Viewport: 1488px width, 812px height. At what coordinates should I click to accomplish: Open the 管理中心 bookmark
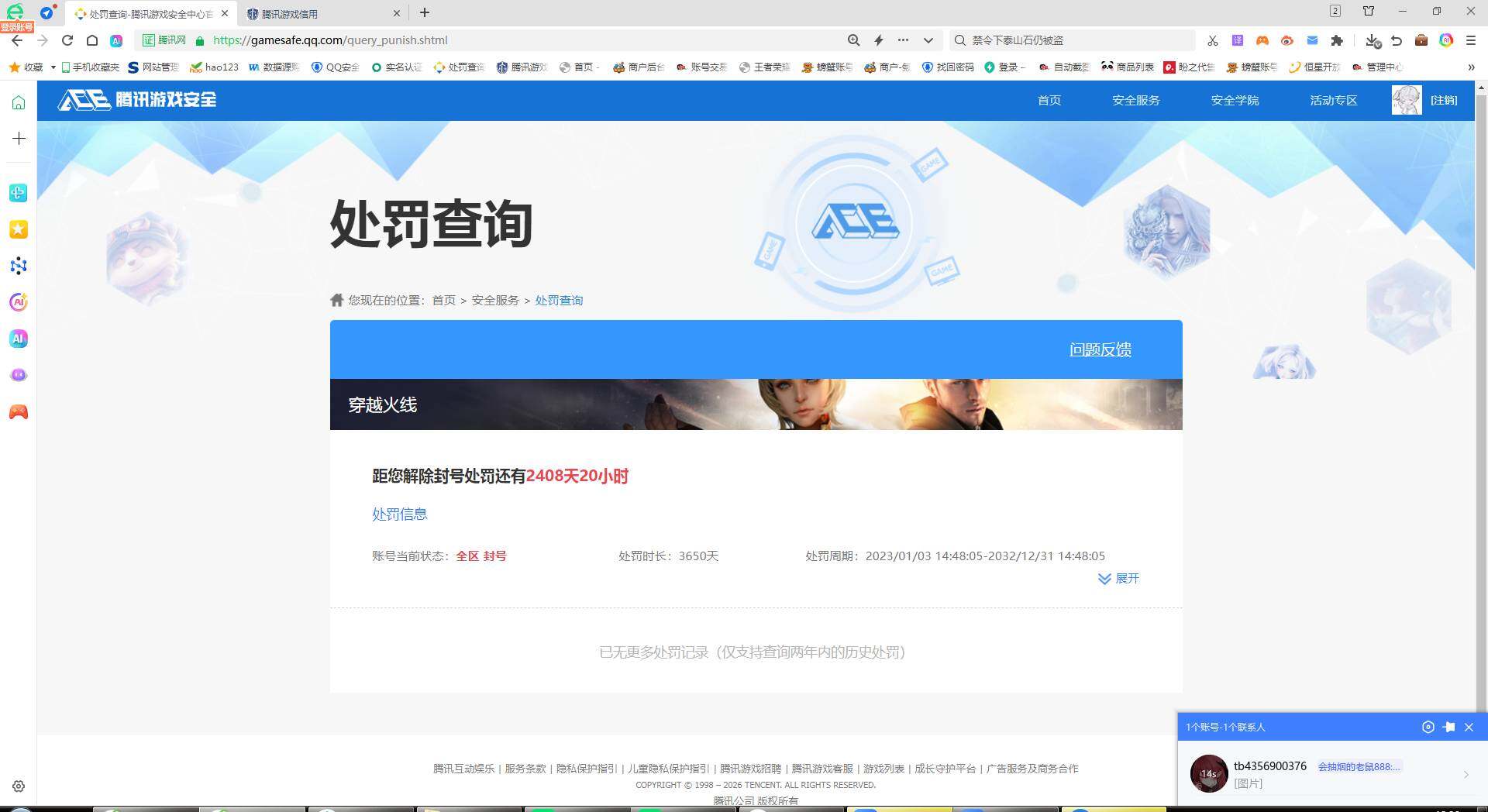point(1377,67)
